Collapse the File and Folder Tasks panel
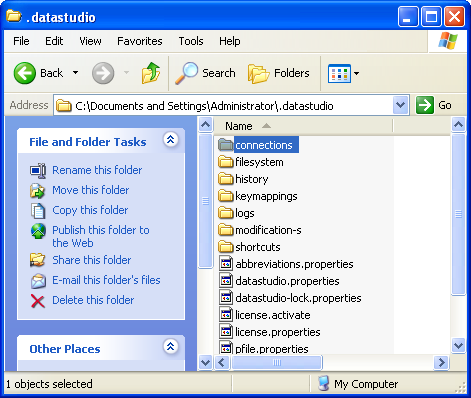 point(171,139)
